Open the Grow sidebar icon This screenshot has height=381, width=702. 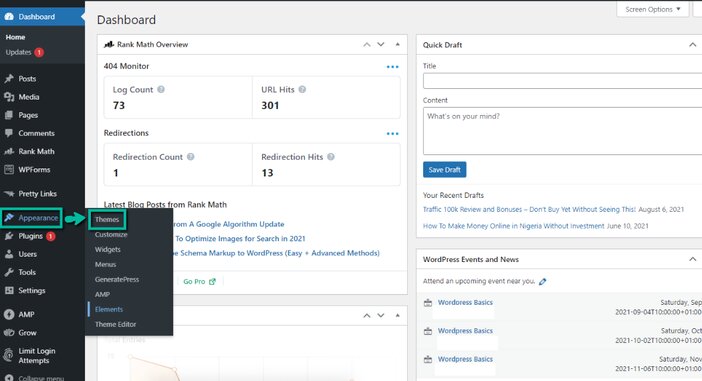point(9,333)
